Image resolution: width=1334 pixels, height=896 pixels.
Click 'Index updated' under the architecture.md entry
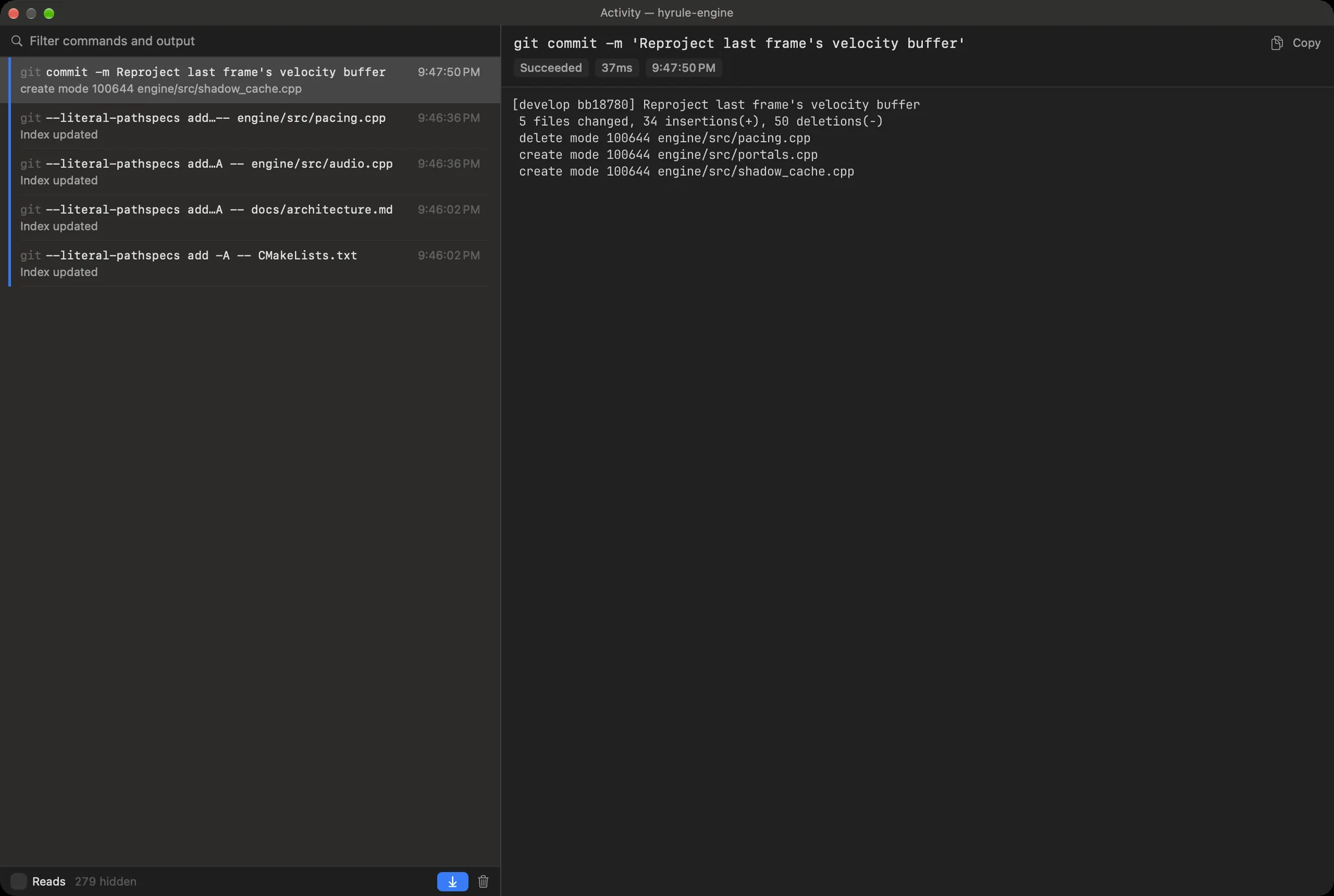[59, 227]
